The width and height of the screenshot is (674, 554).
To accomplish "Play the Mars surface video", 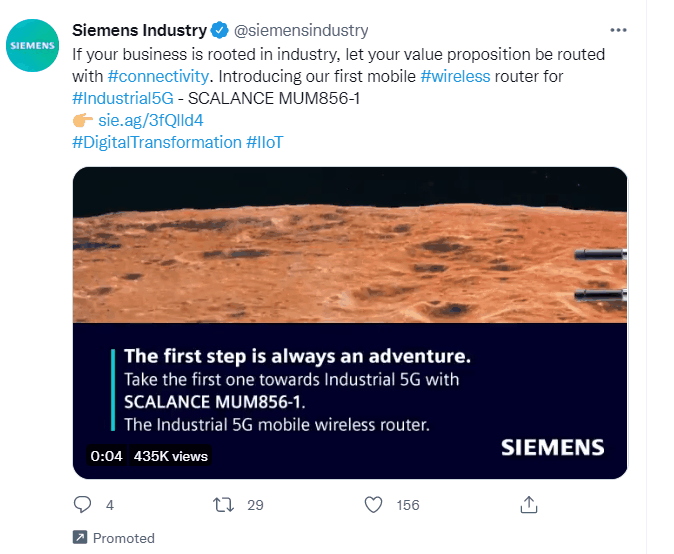I will point(350,250).
